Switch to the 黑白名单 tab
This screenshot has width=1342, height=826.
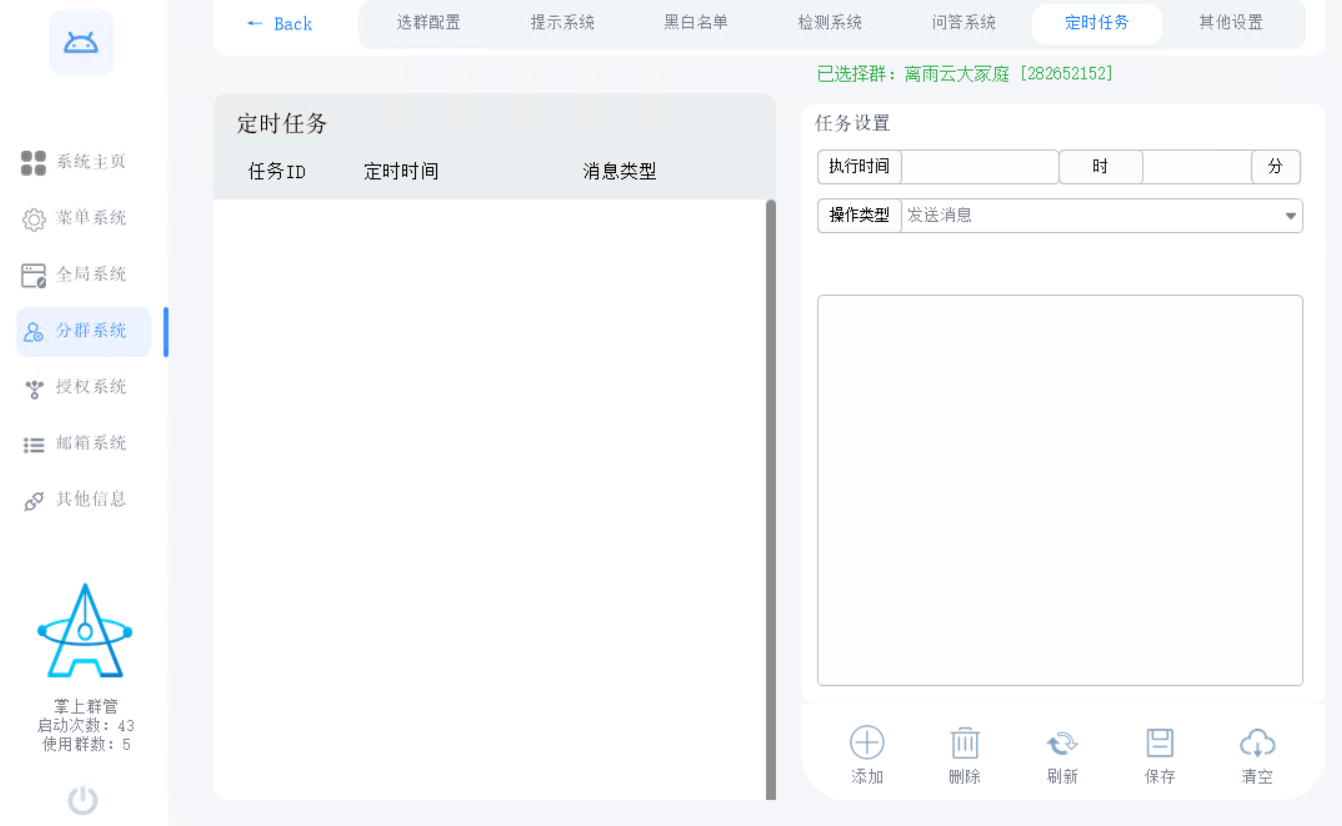(x=696, y=23)
